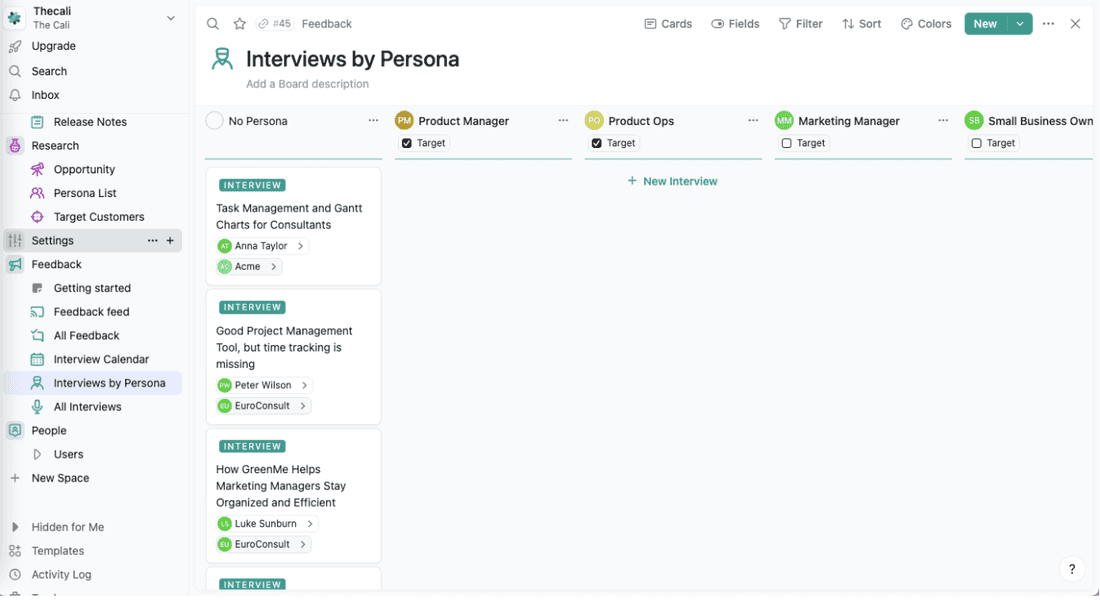Check Target for Small Business Owner column
Image resolution: width=1100 pixels, height=600 pixels.
pos(976,142)
